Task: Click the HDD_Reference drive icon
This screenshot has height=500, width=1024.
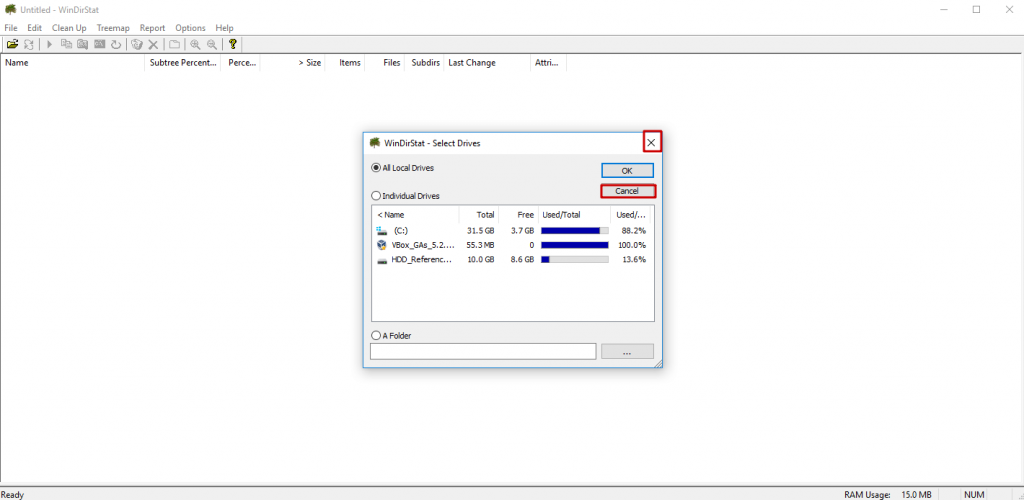Action: [x=382, y=260]
